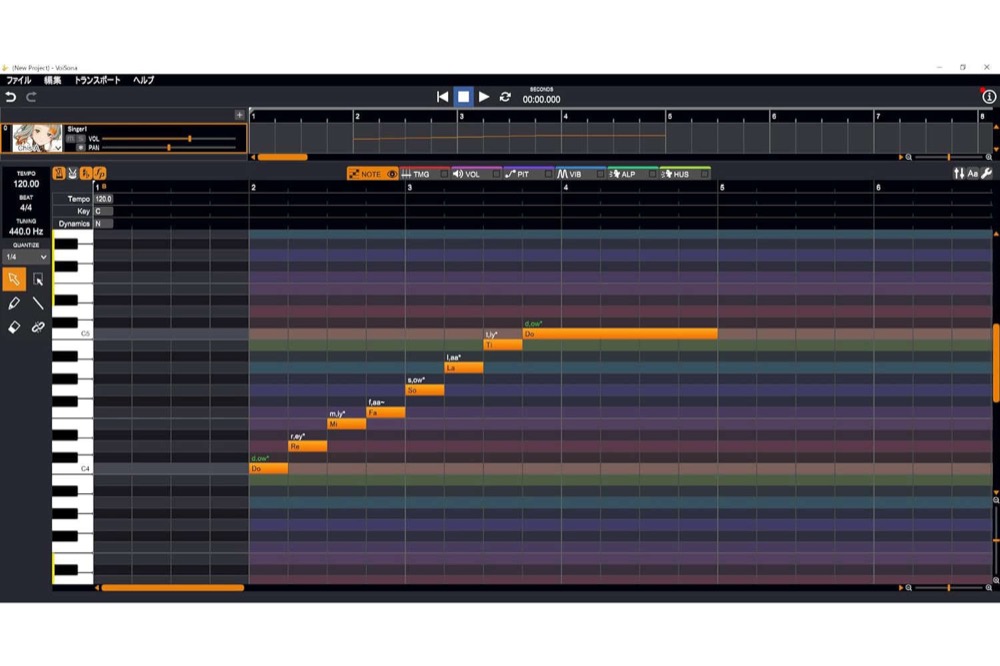Add a new track with plus button
Image resolution: width=1000 pixels, height=666 pixels.
tap(239, 115)
